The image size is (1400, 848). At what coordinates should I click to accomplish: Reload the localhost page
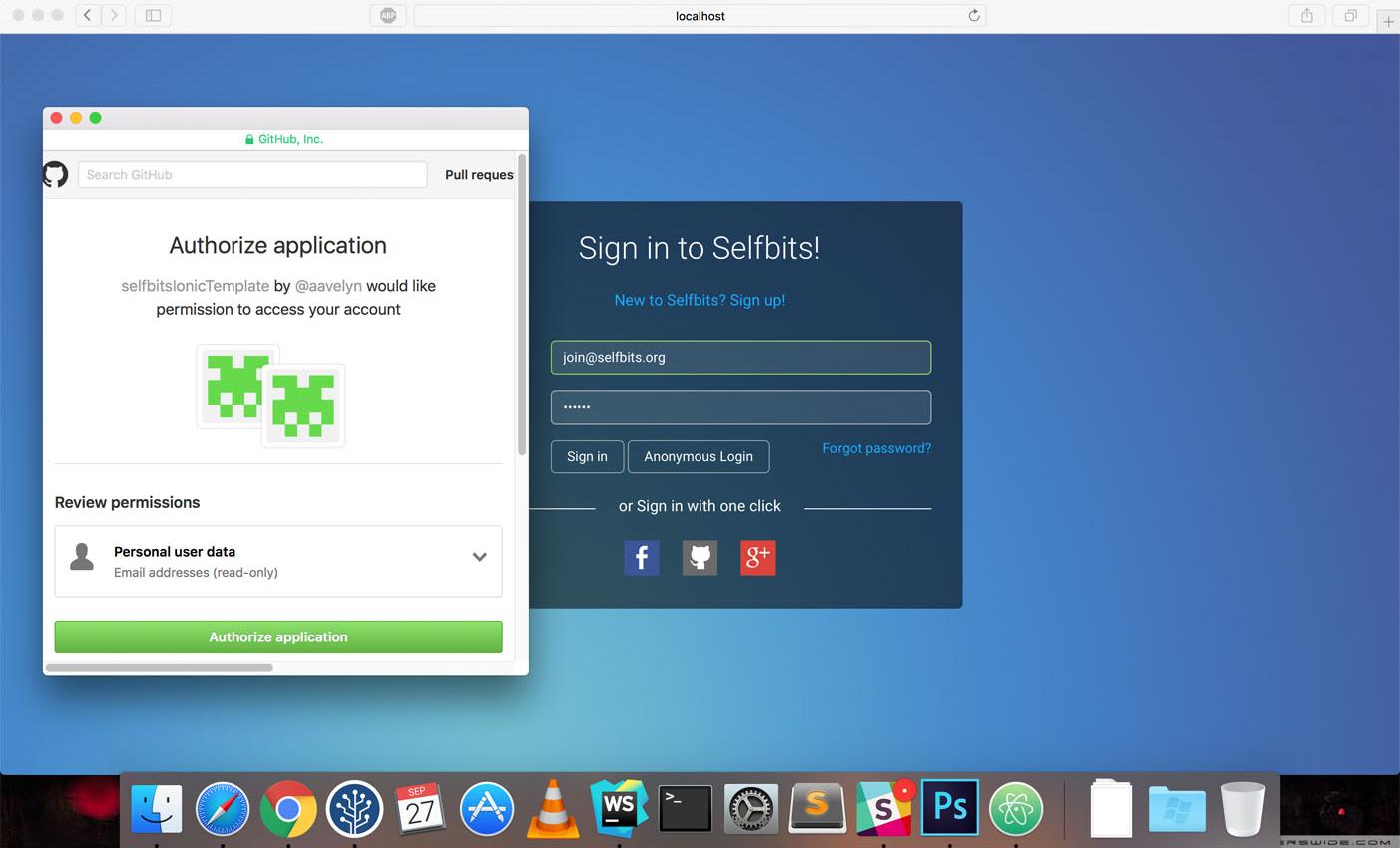pyautogui.click(x=974, y=15)
